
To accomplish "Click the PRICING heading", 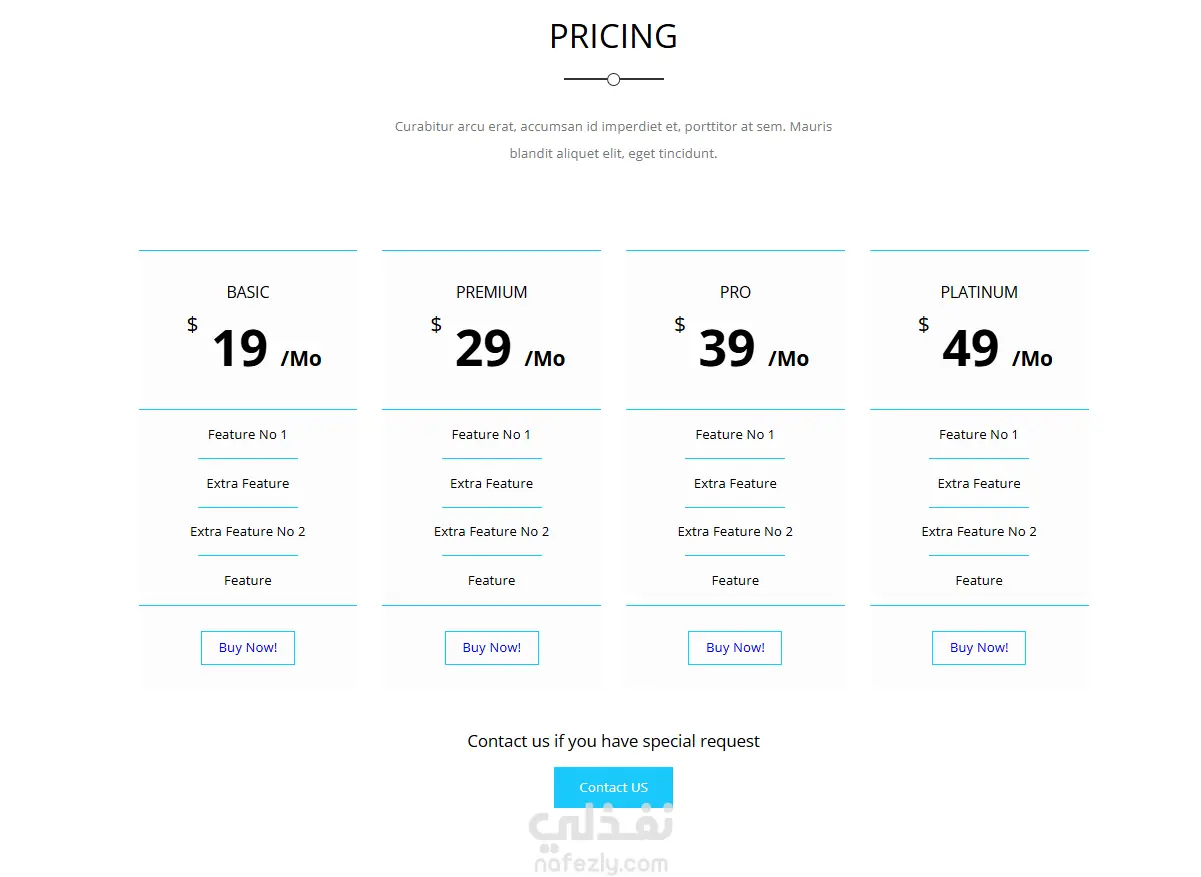I will [613, 37].
